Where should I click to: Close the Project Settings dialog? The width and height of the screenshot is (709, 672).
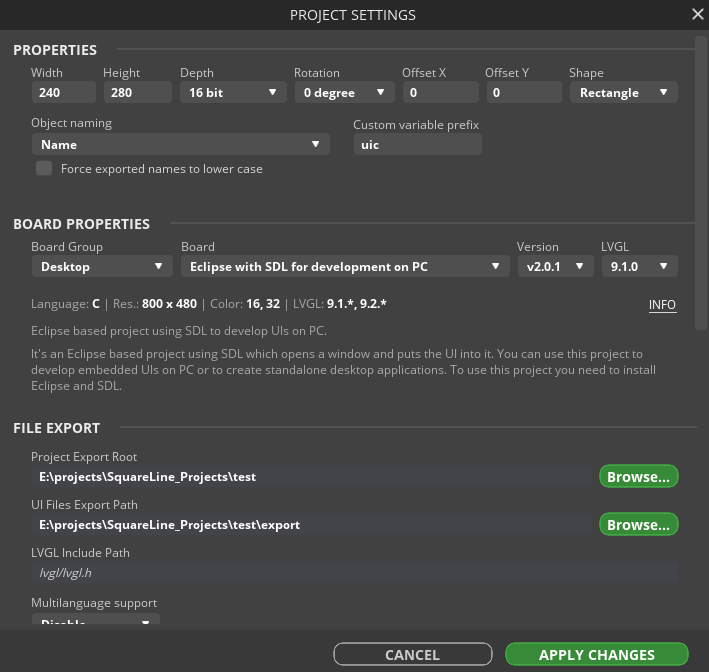pyautogui.click(x=697, y=14)
